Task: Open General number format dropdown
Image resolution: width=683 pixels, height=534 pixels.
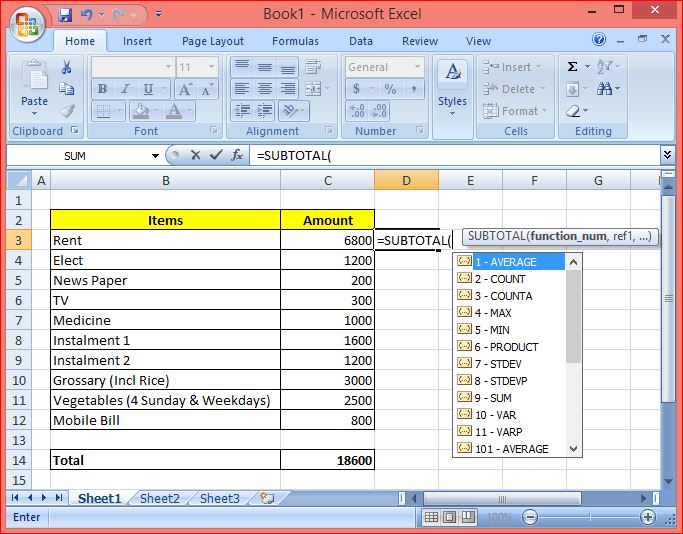Action: click(417, 67)
